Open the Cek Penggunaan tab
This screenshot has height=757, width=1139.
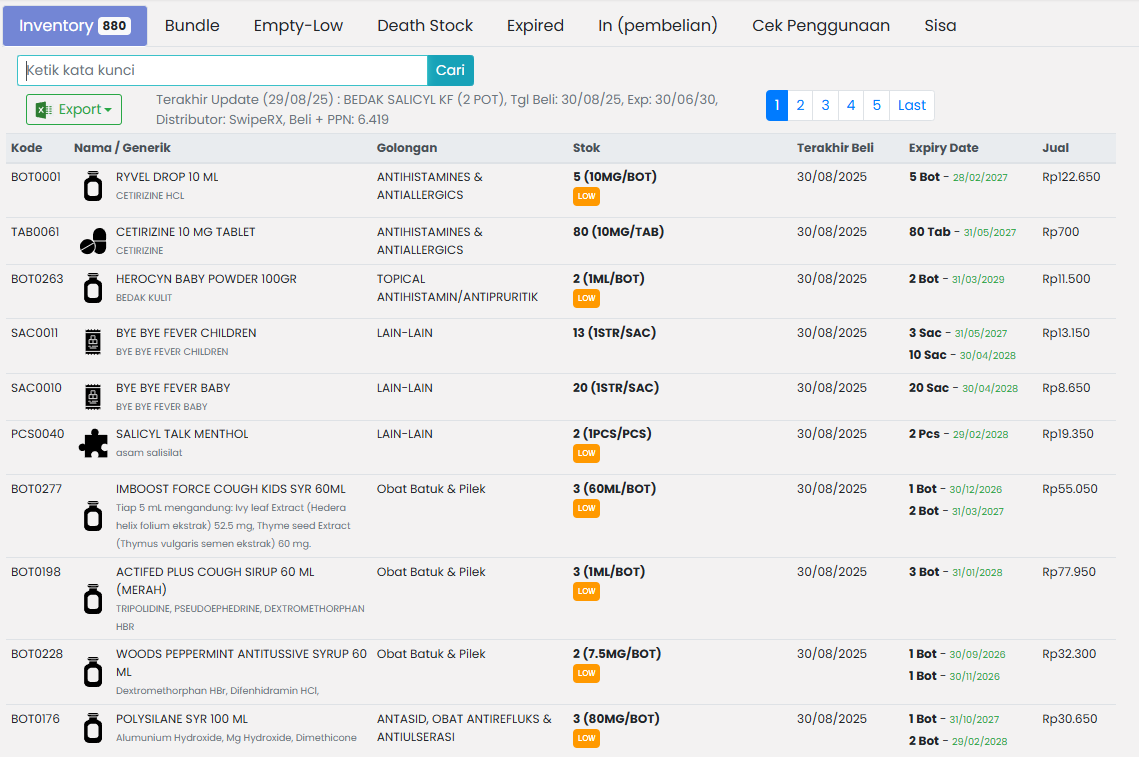point(820,26)
